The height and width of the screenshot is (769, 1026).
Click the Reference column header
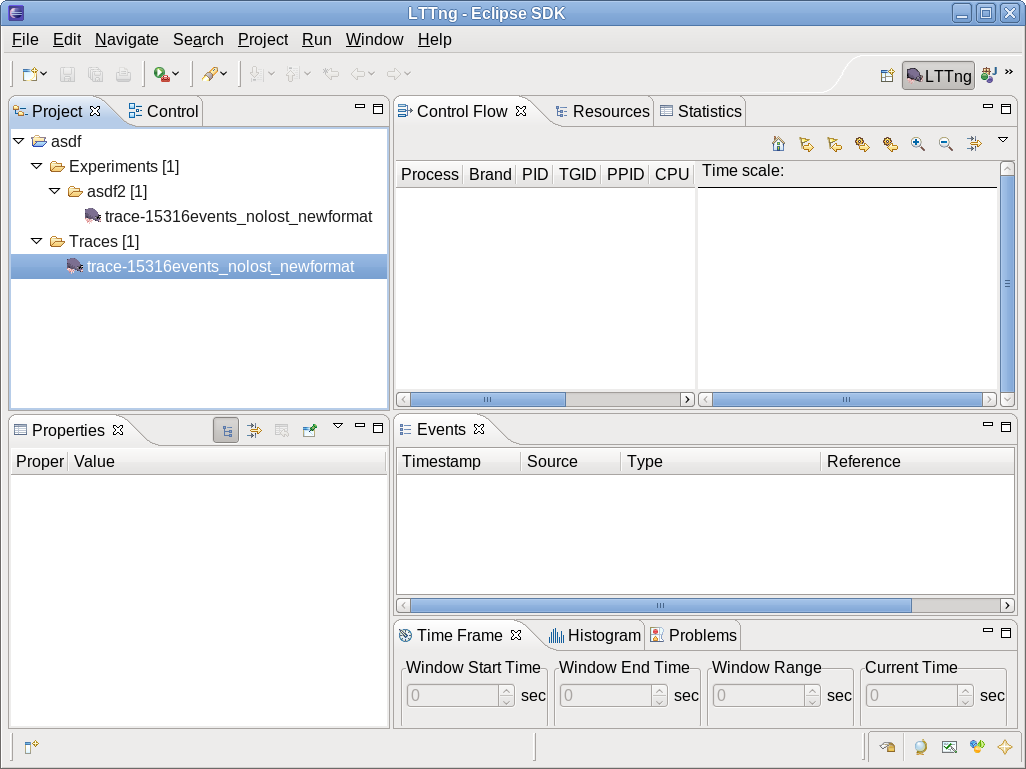(917, 461)
